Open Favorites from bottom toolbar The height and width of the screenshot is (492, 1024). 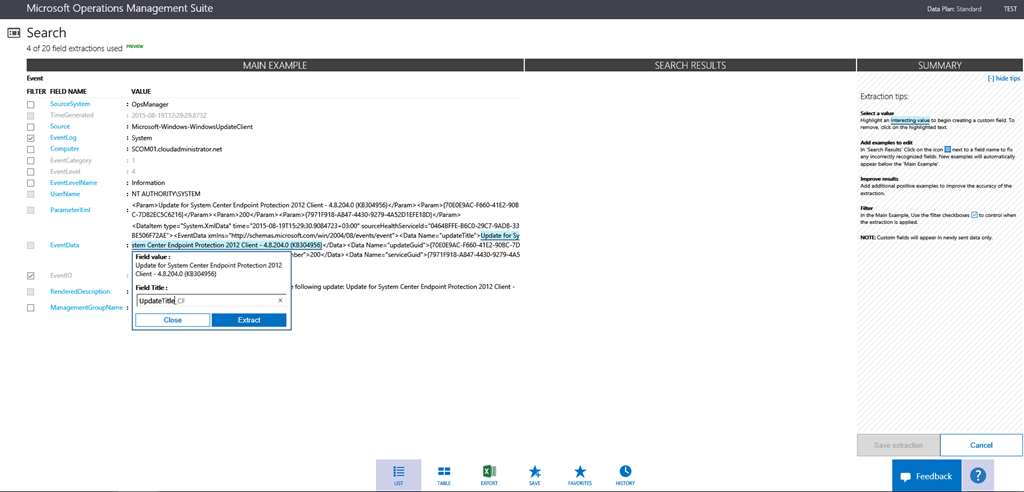click(580, 472)
